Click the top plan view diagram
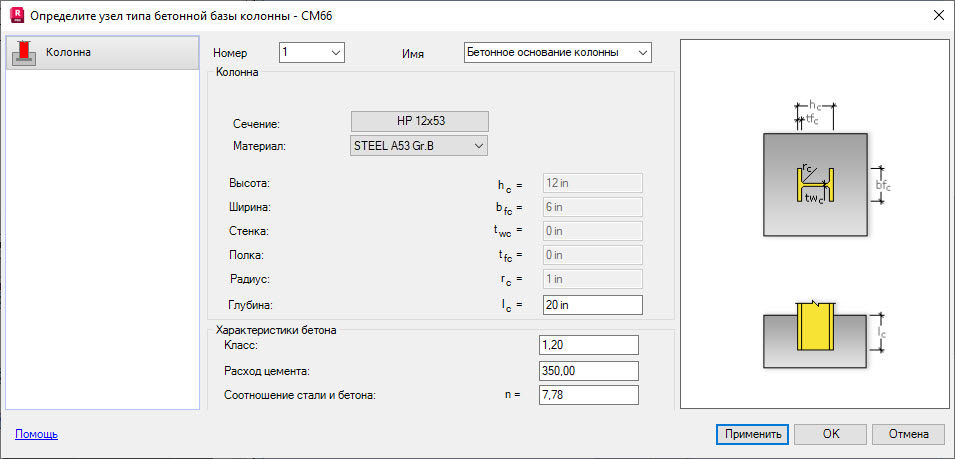 (x=815, y=184)
